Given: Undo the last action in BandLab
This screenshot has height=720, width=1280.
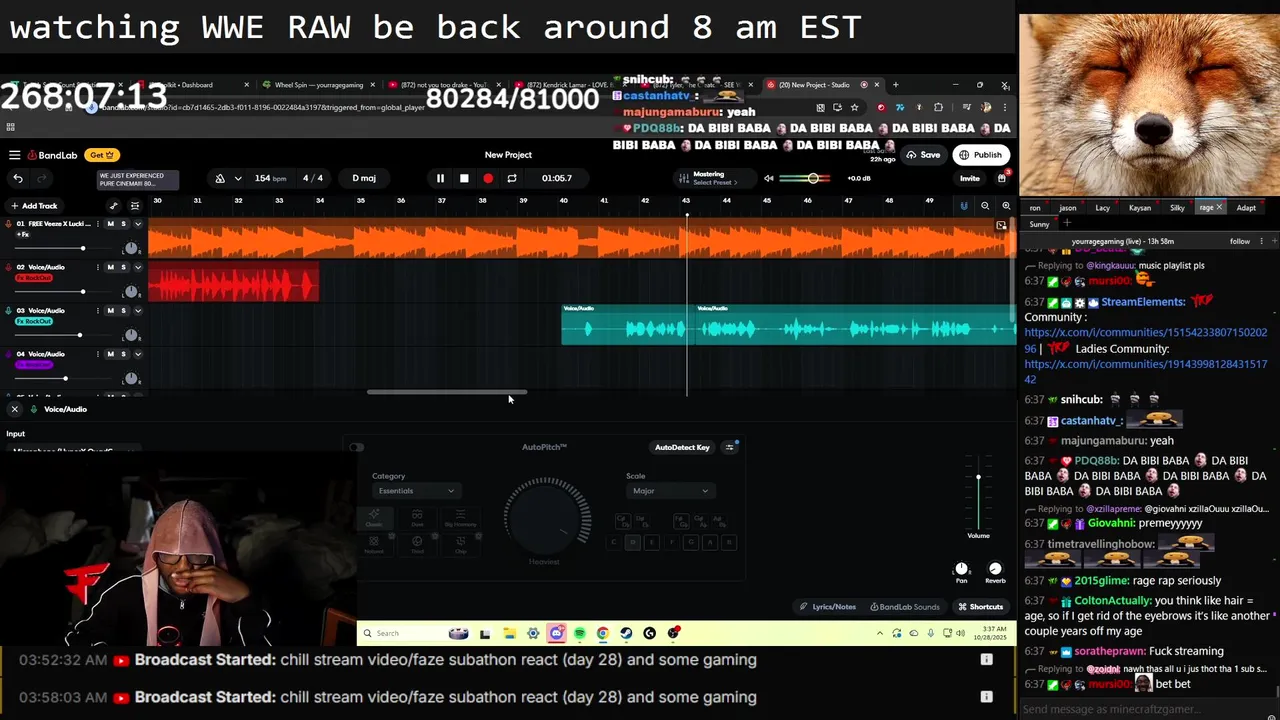Looking at the screenshot, I should [18, 178].
